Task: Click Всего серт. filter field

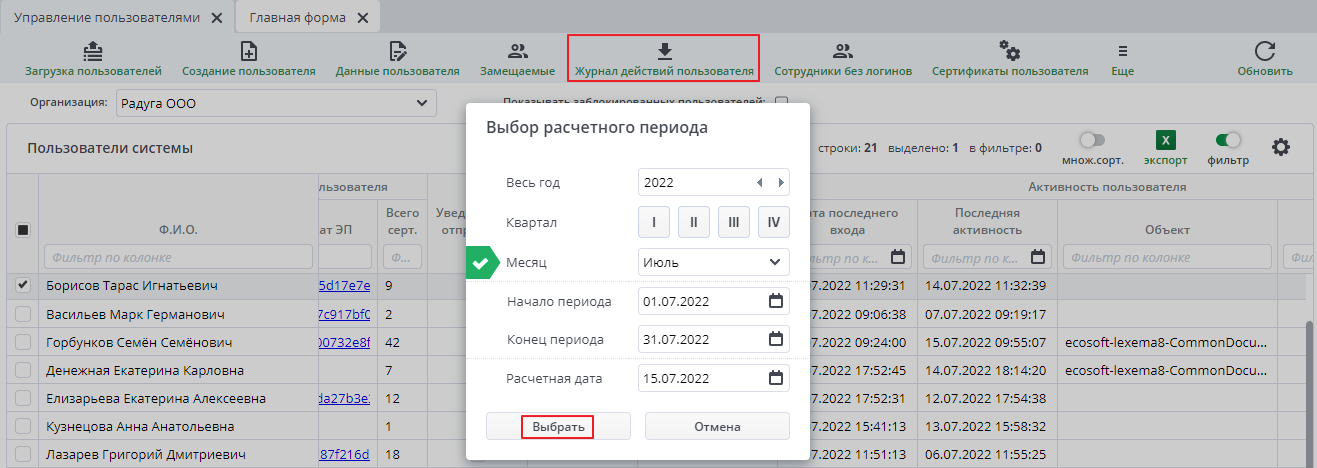Action: (403, 258)
